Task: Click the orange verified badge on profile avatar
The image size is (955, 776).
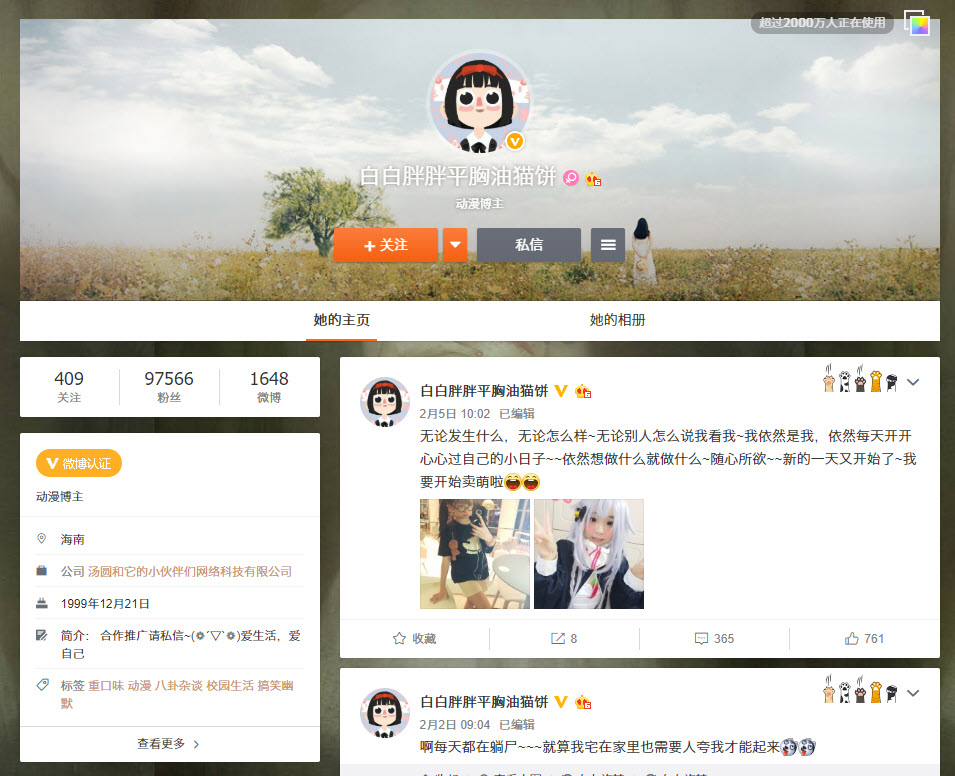Action: pos(515,141)
